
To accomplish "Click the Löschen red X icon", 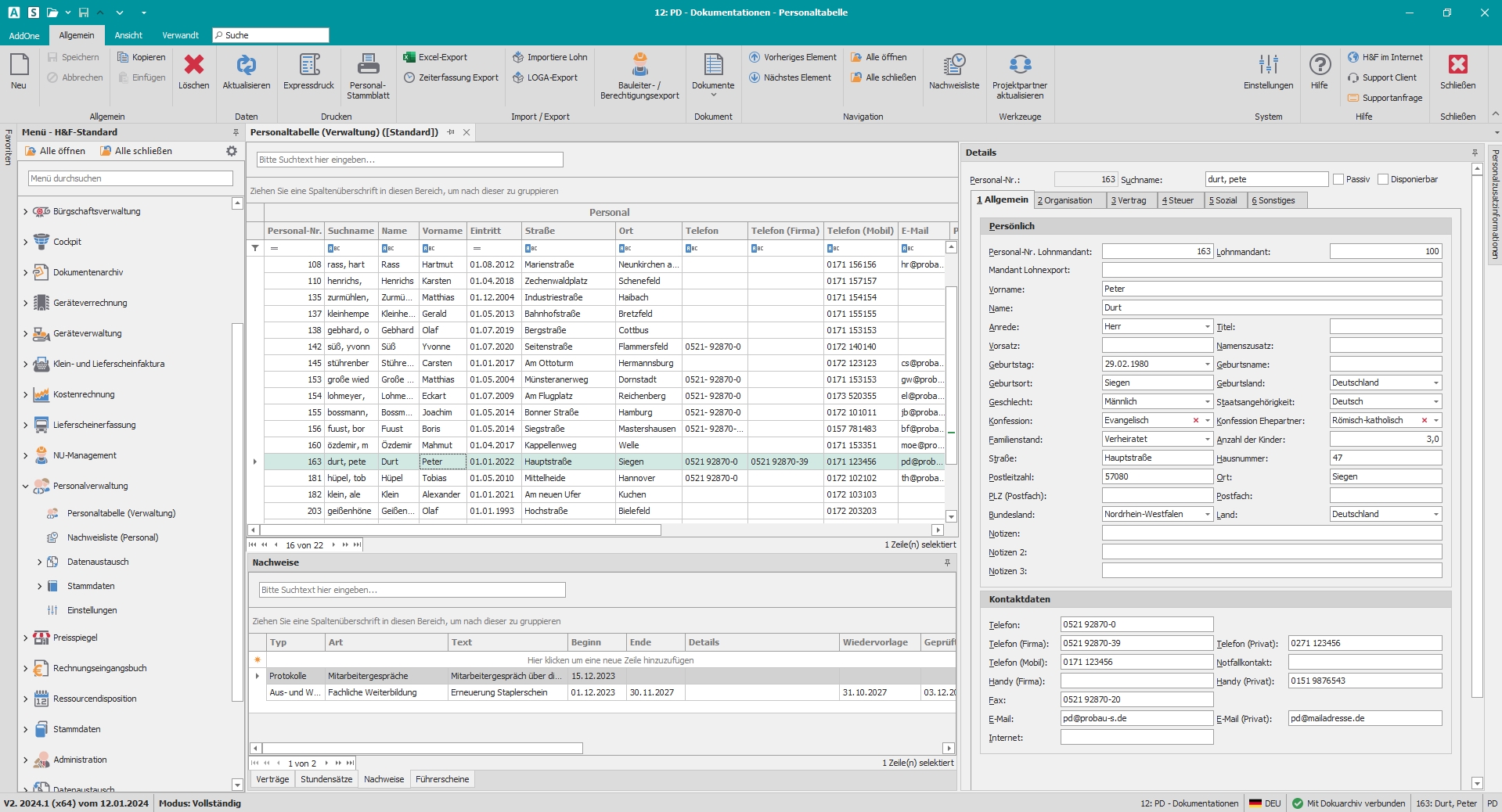I will click(193, 65).
